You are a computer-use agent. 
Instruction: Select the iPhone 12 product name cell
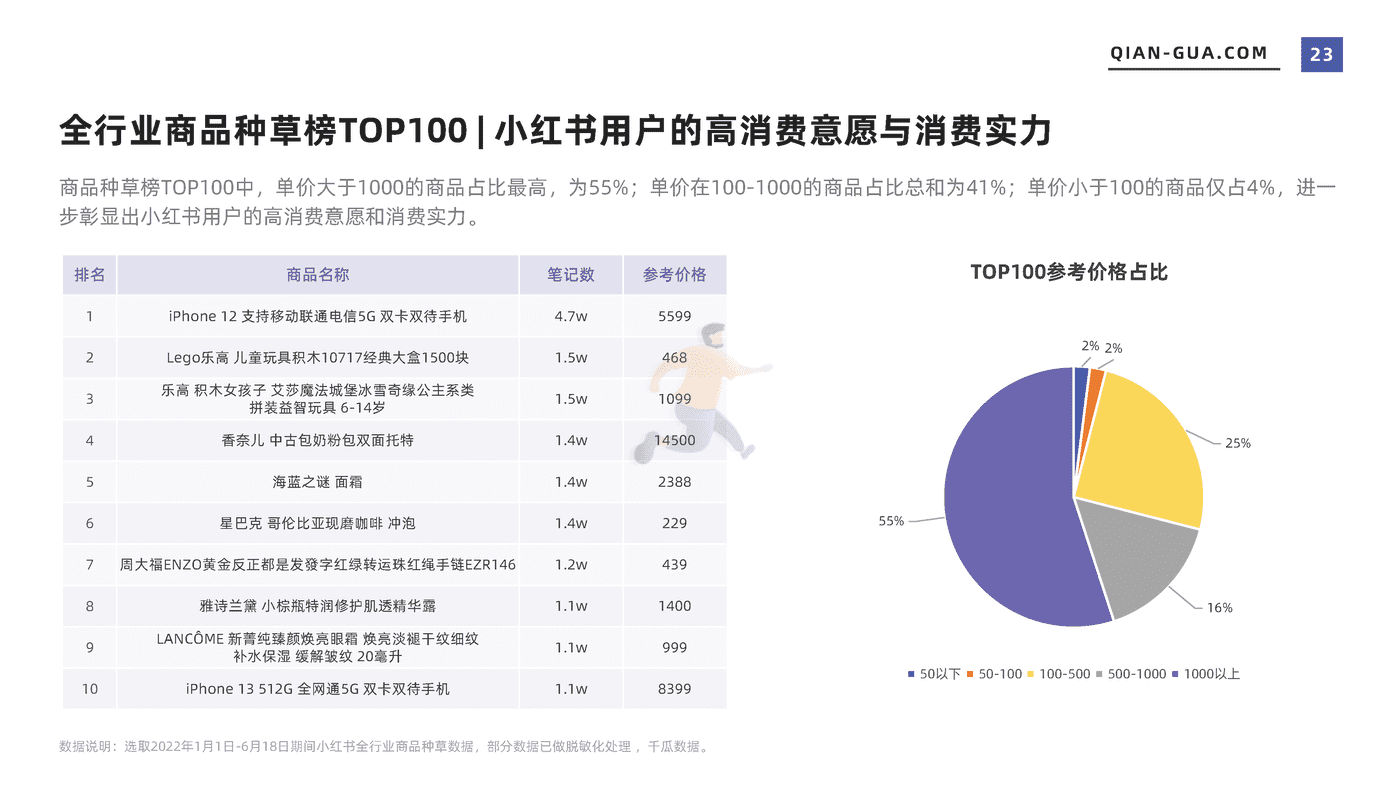point(318,316)
